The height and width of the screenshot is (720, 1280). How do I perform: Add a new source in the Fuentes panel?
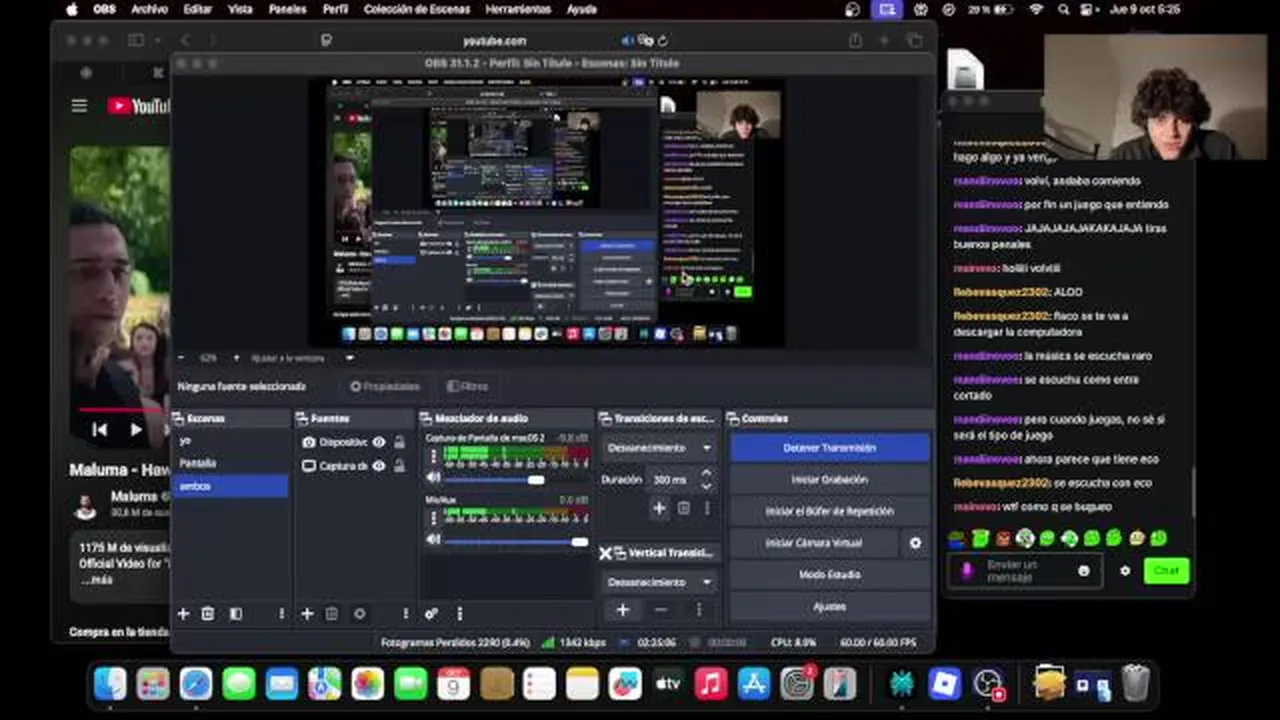(307, 614)
